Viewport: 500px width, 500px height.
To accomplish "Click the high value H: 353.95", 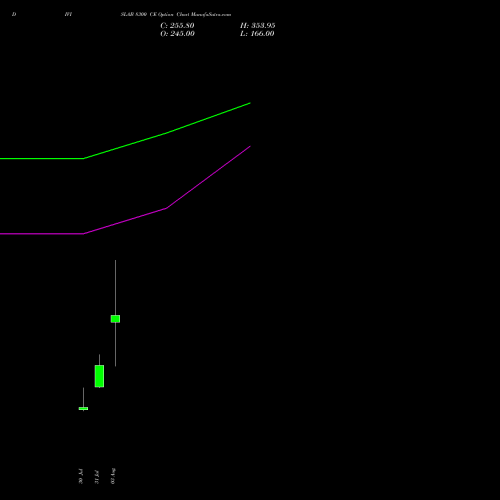I will 258,26.
